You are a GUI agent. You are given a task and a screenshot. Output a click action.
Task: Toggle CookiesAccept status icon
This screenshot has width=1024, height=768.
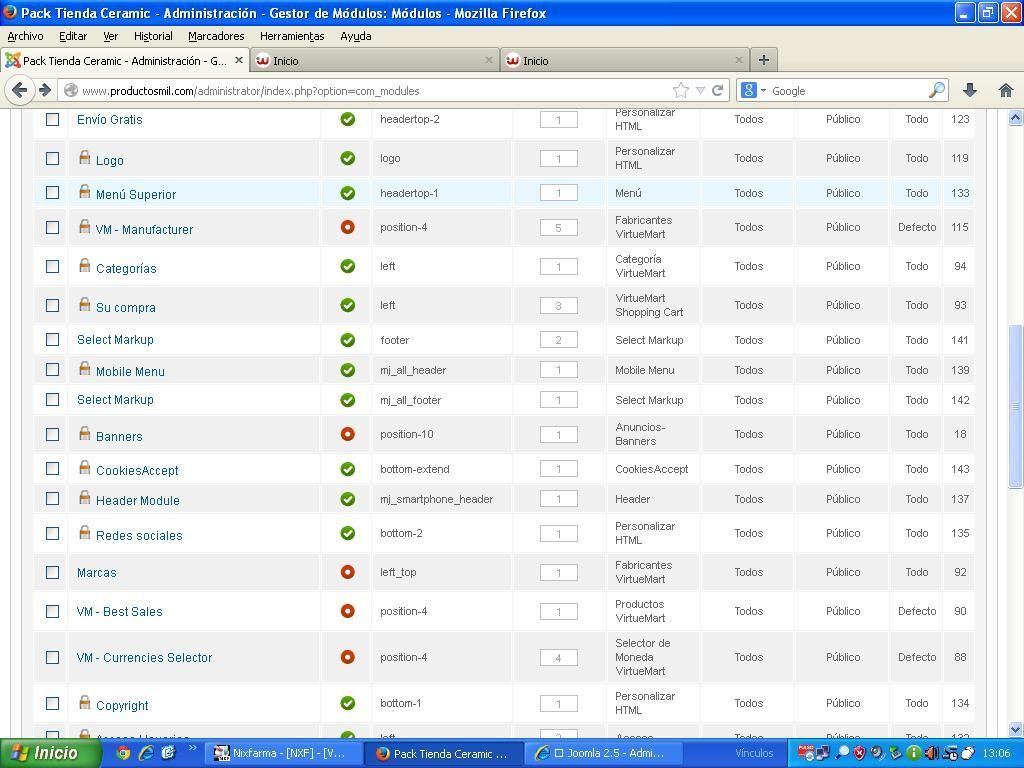coord(347,469)
